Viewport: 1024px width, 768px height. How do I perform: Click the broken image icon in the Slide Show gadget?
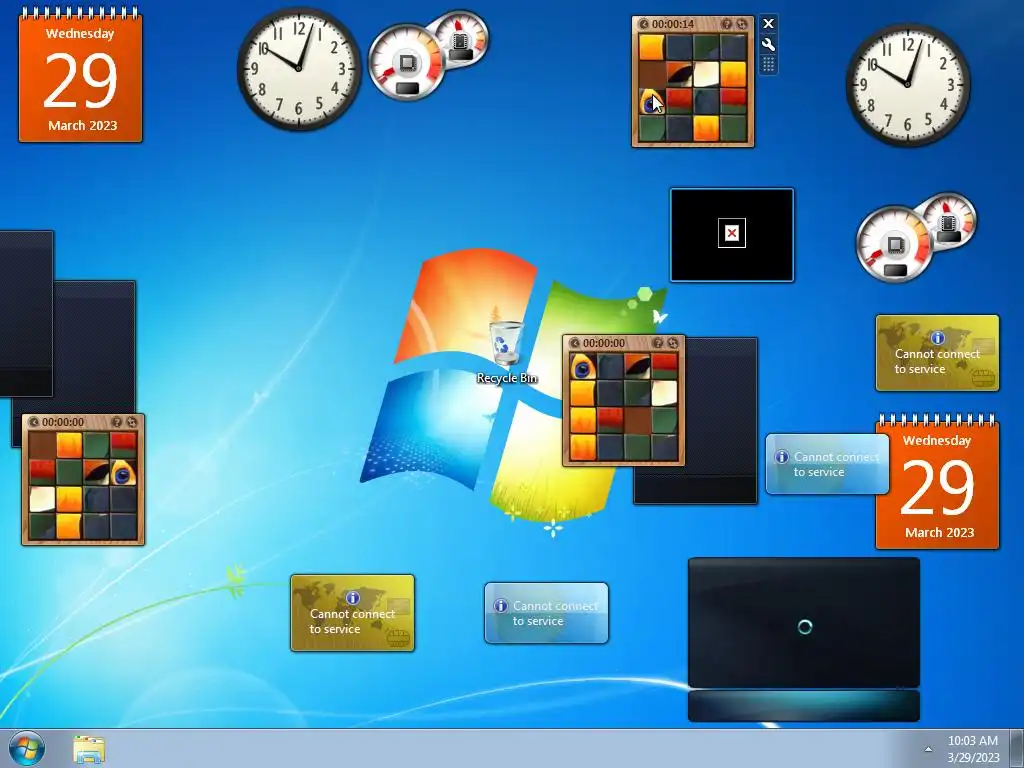(x=732, y=233)
